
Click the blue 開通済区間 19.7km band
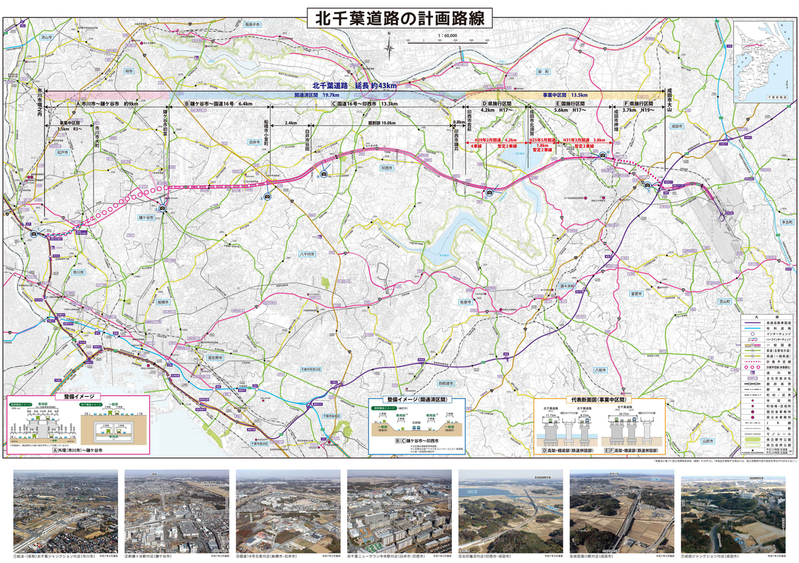coord(318,95)
